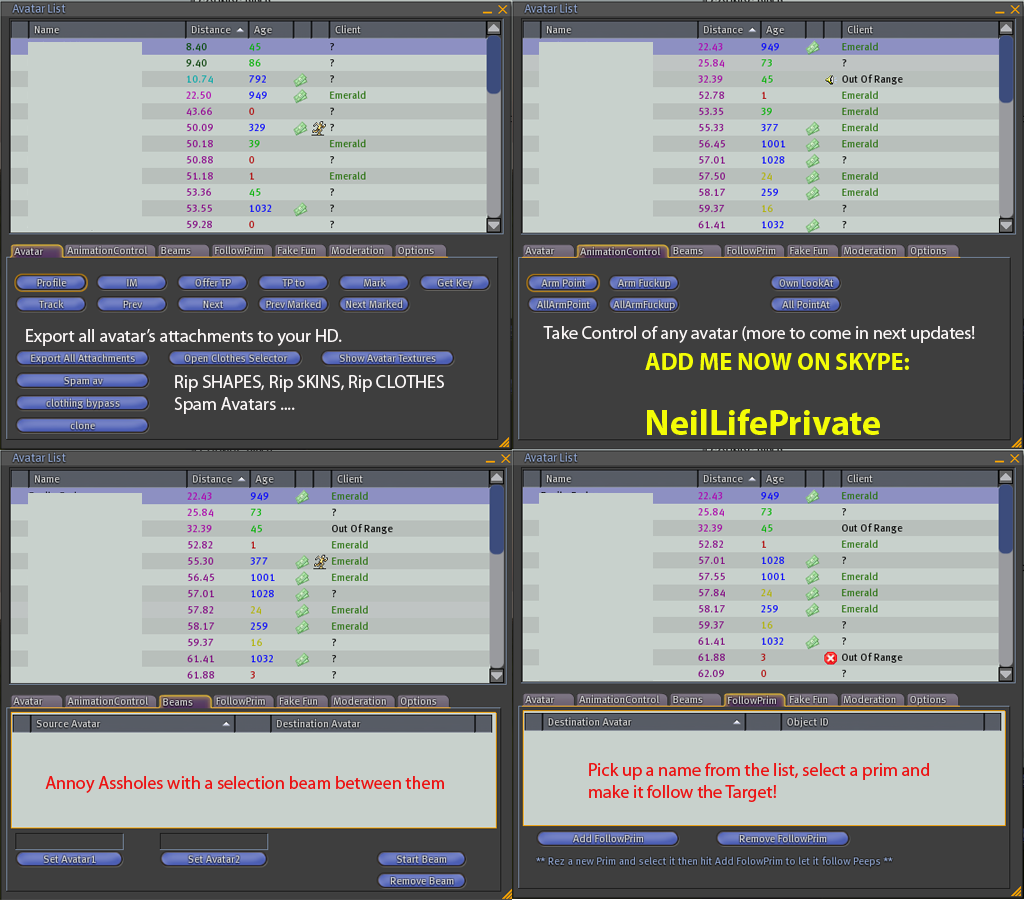
Task: Click money icon beside age 1028 in AnimationControl window
Action: point(812,161)
